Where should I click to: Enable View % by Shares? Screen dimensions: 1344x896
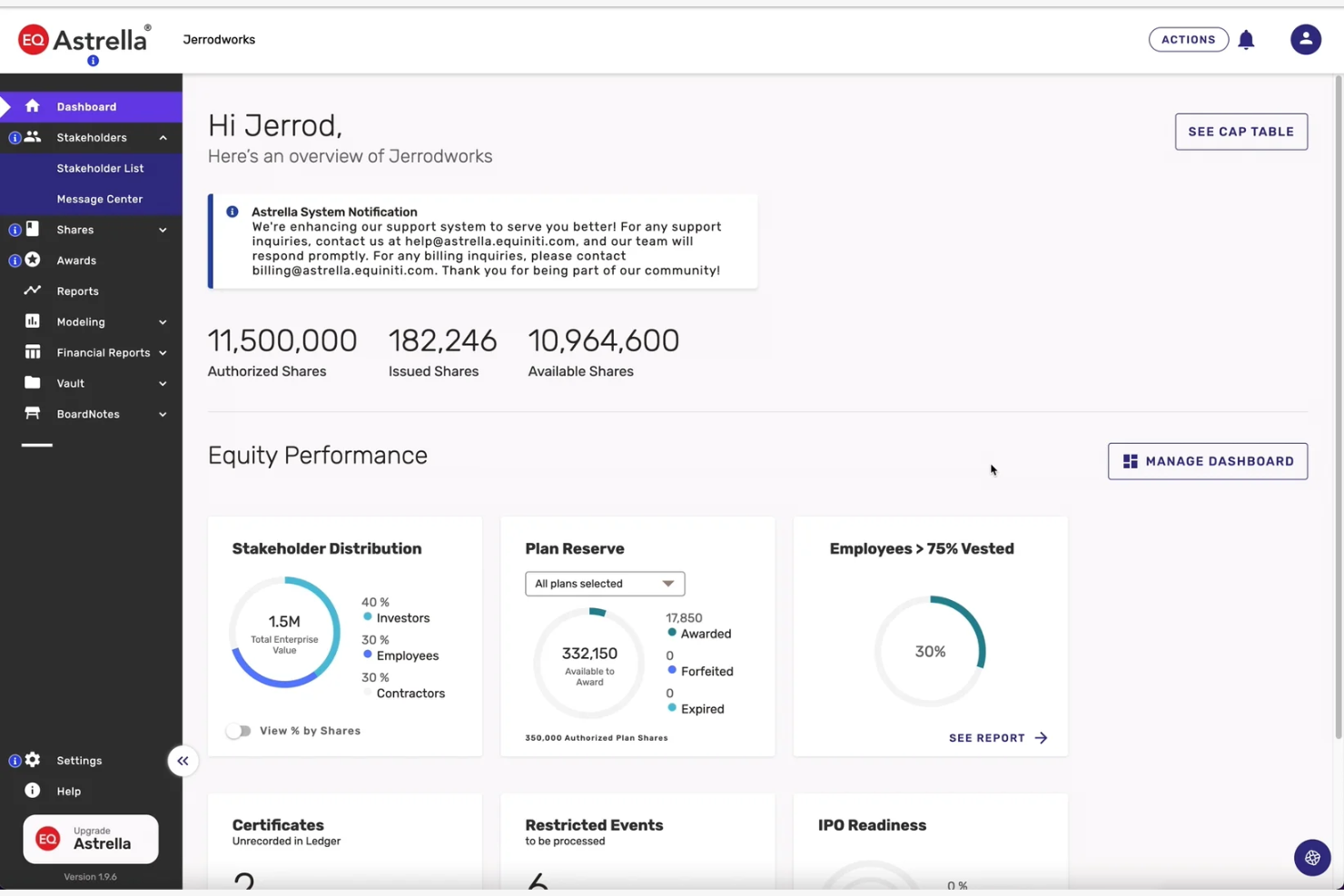[239, 730]
